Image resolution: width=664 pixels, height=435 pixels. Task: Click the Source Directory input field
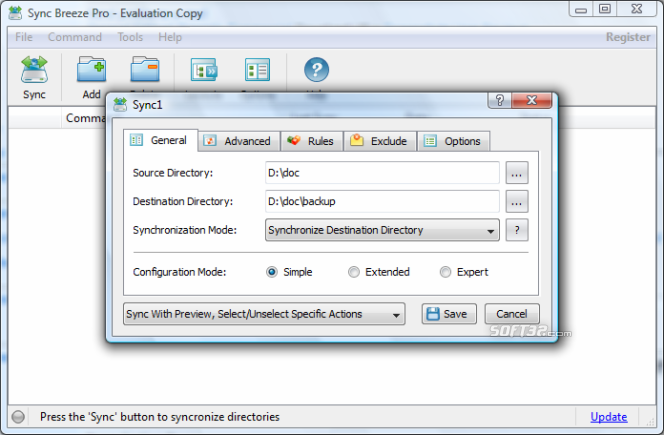tap(382, 173)
